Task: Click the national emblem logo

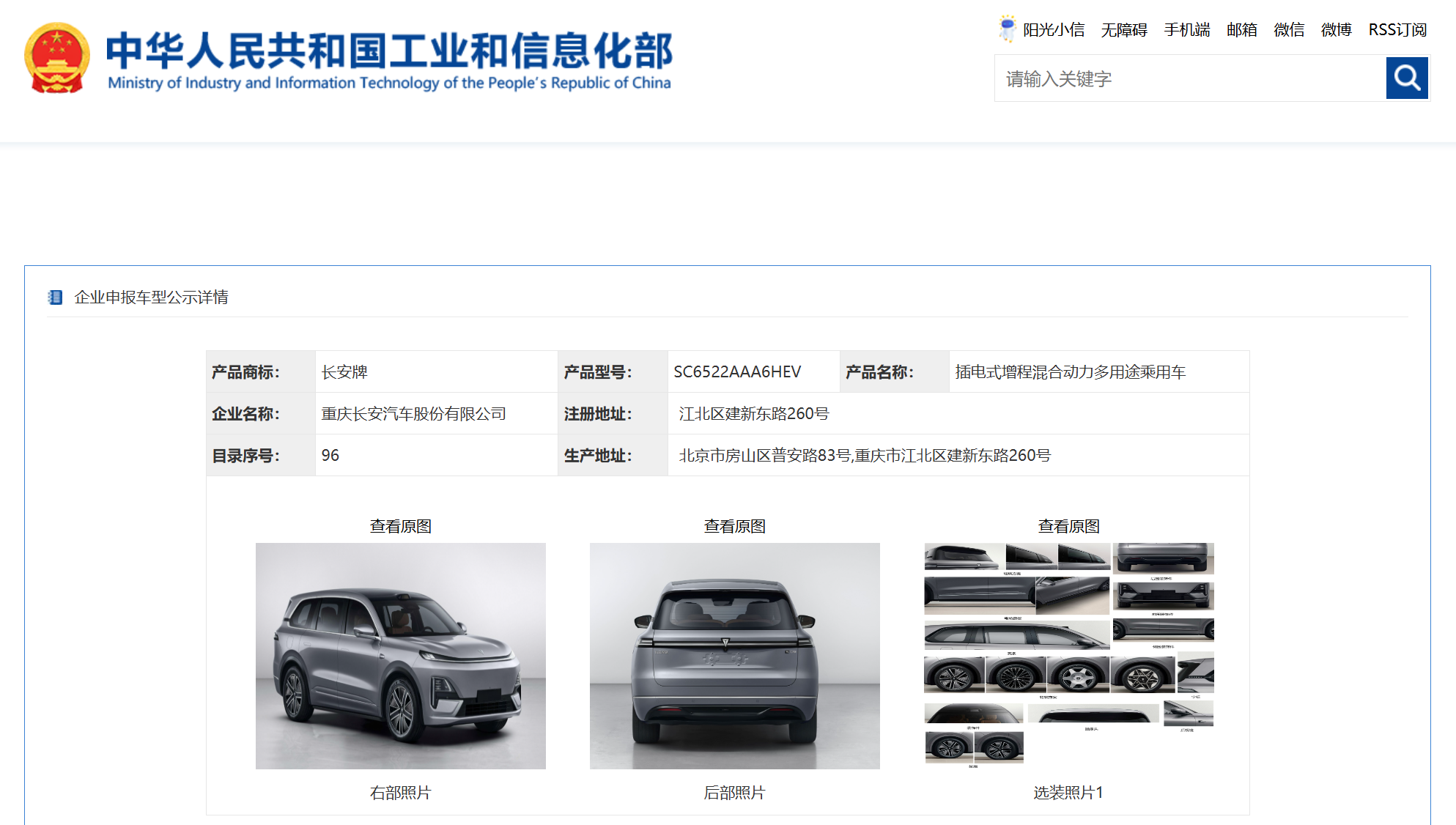Action: click(x=57, y=58)
